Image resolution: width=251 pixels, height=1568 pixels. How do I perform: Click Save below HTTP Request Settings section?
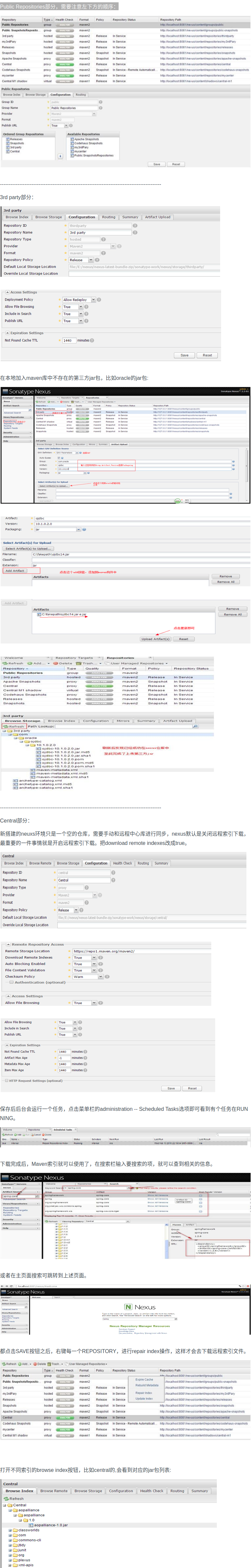pyautogui.click(x=171, y=1088)
